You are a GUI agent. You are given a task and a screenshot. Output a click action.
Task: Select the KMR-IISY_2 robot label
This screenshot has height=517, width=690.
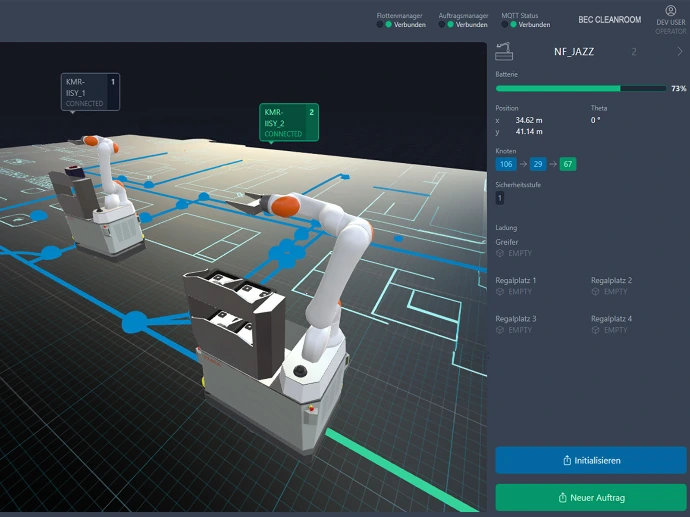click(x=289, y=122)
